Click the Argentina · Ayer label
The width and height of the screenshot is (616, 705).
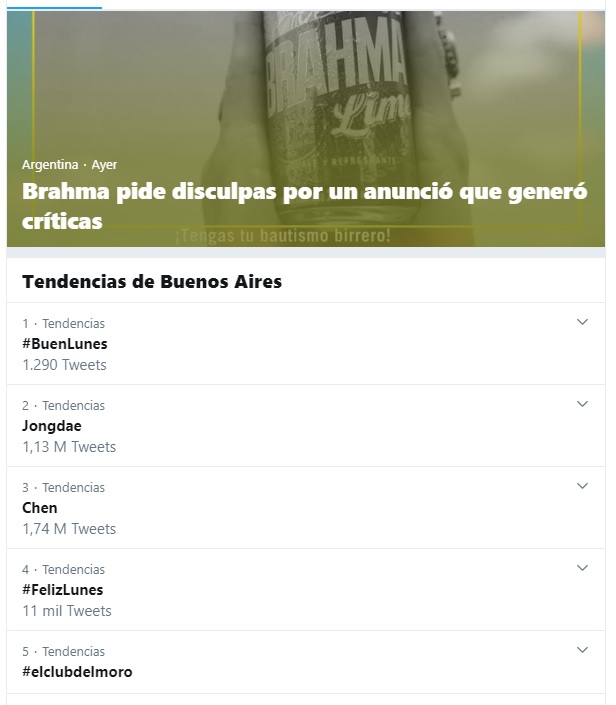[70, 164]
